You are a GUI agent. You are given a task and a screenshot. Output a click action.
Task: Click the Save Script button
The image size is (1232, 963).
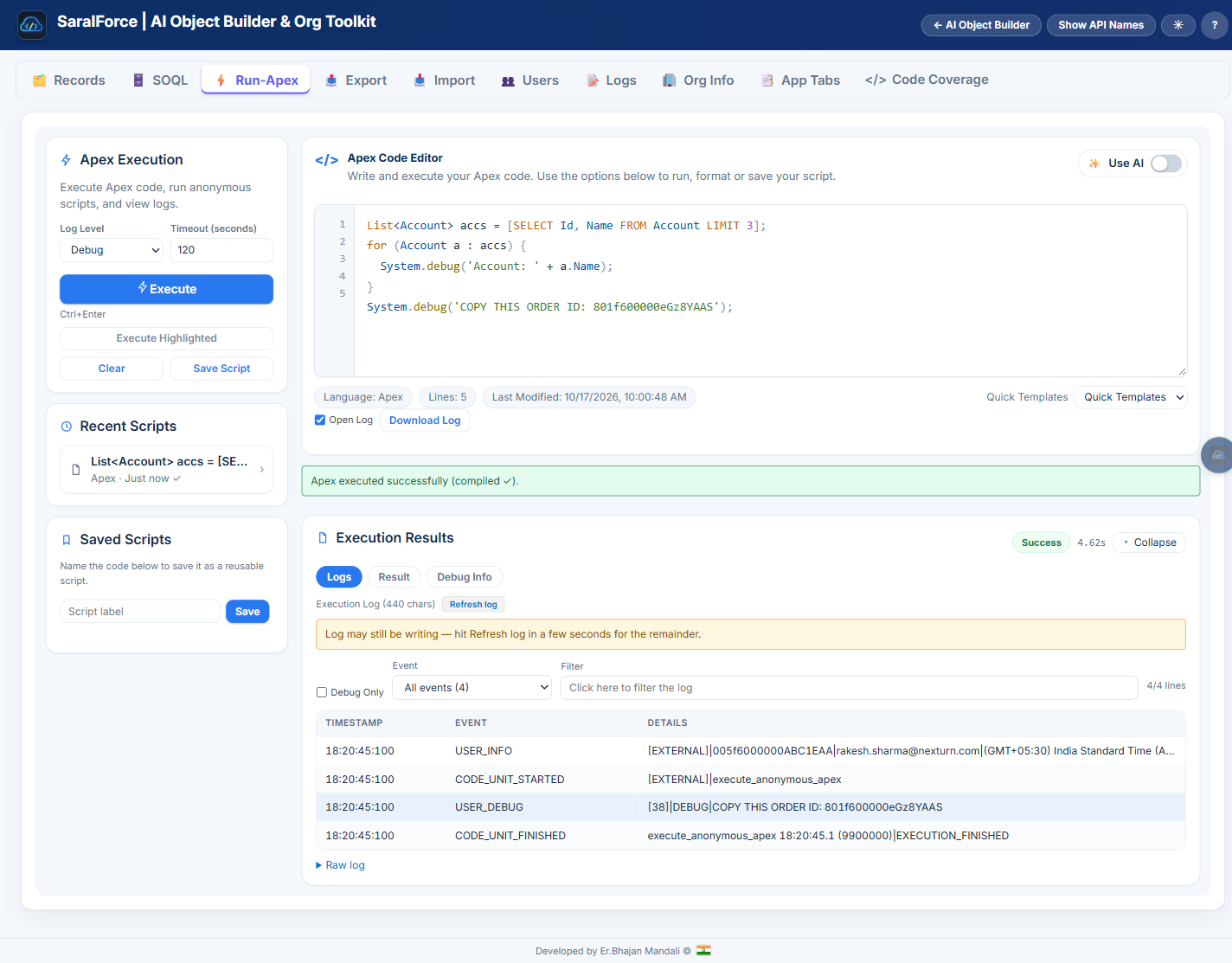tap(221, 369)
